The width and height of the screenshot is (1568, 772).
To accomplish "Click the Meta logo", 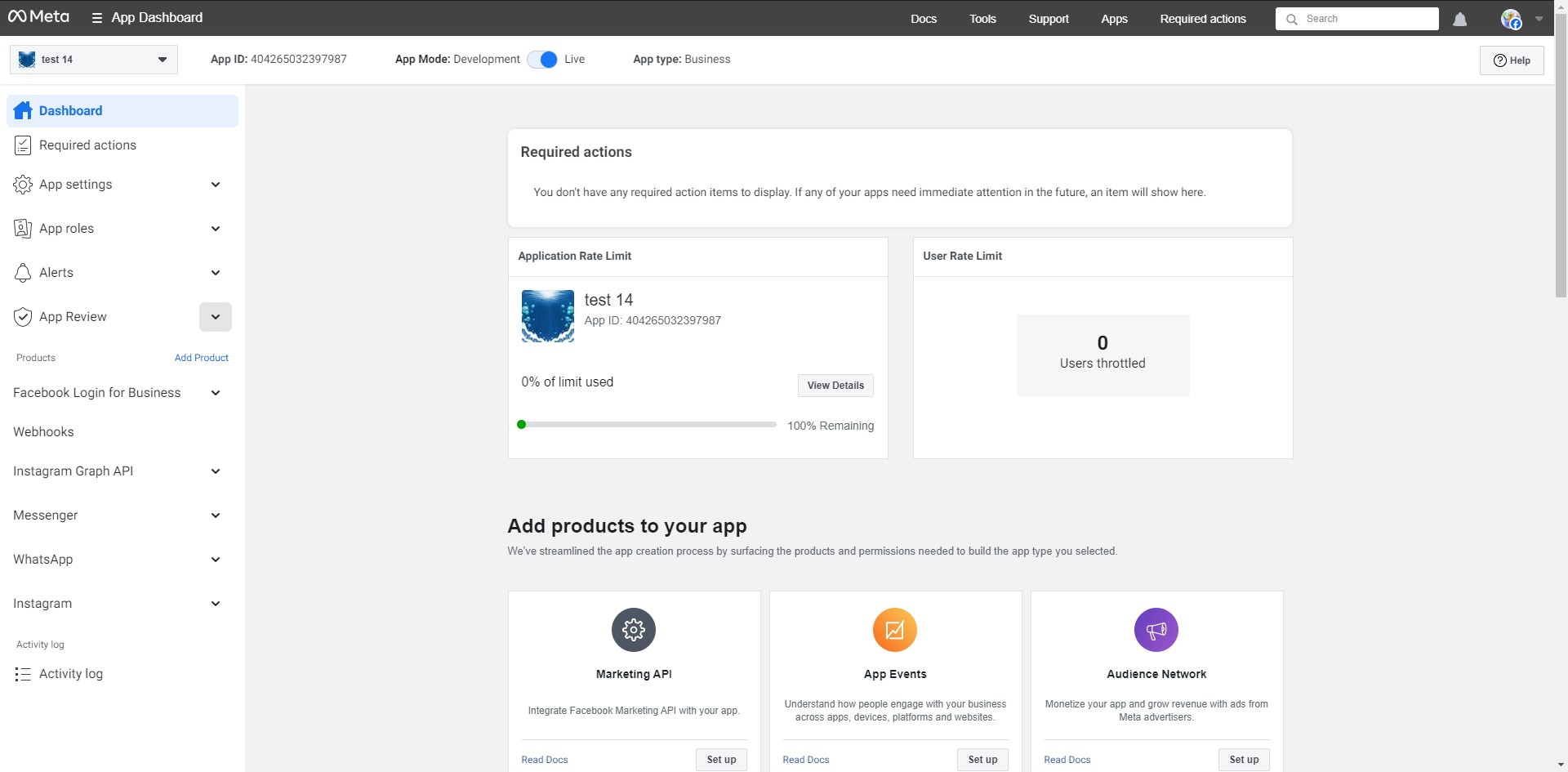I will 38,17.
